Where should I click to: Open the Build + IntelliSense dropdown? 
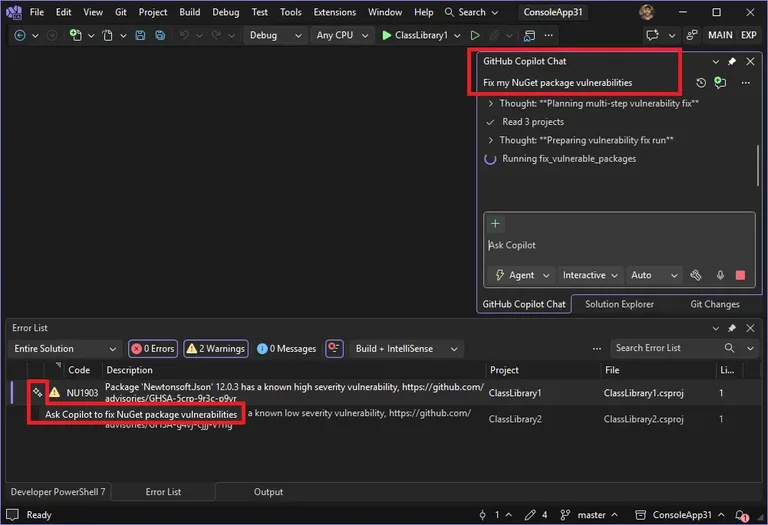coord(406,349)
